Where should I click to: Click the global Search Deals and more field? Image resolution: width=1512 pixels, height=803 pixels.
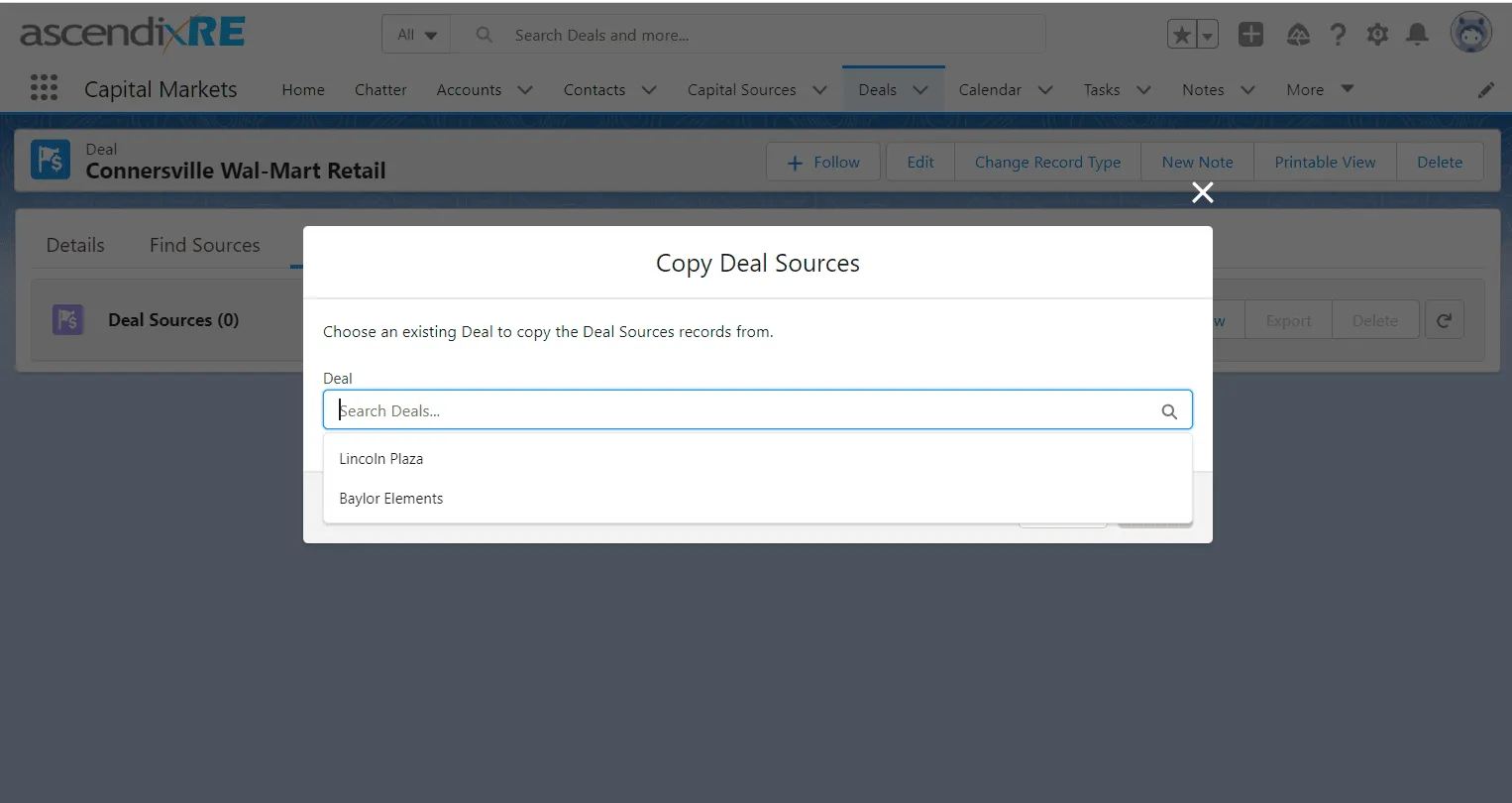(x=748, y=35)
